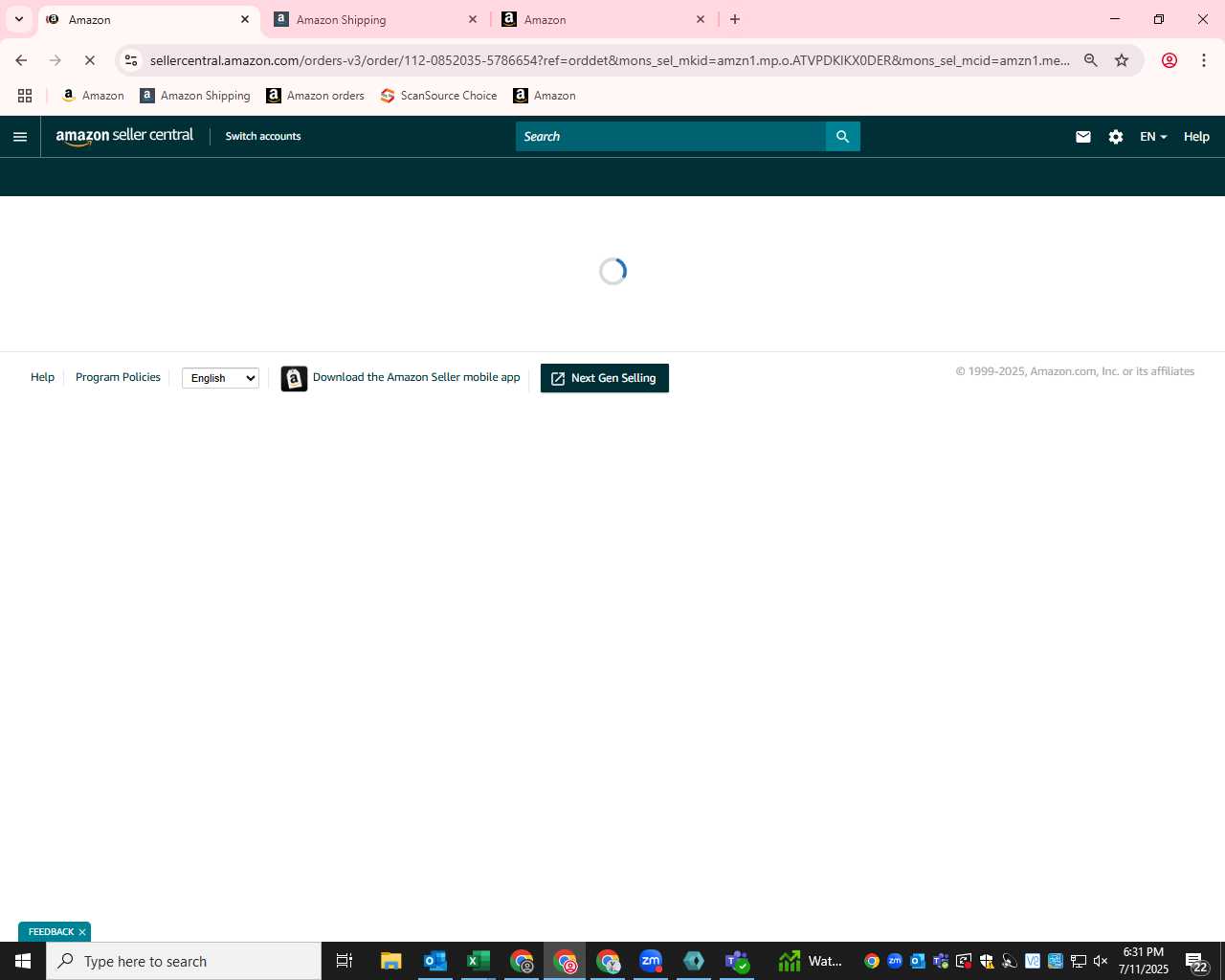Image resolution: width=1225 pixels, height=980 pixels.
Task: Open the notification center icon
Action: [x=1196, y=962]
